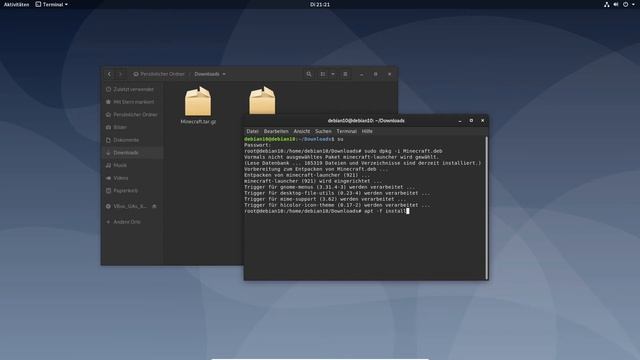Go forward in the file manager
Screen dimensions: 640x360
(120, 74)
